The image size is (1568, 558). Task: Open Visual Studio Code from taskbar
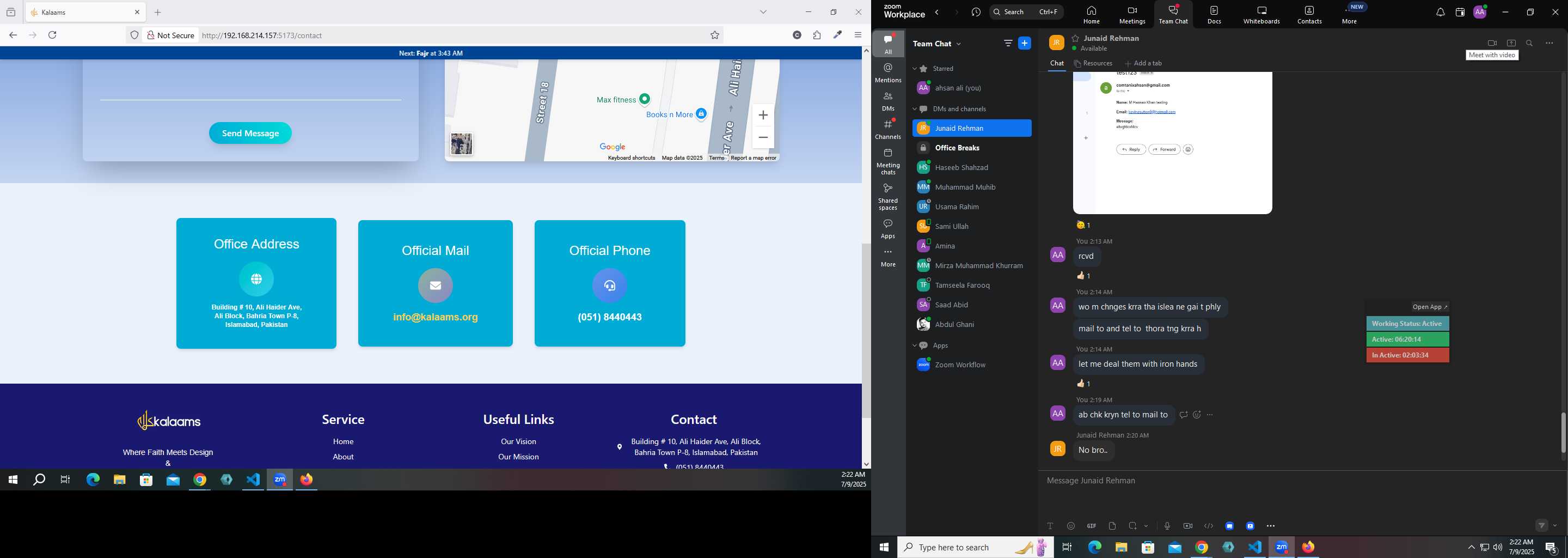click(x=1255, y=547)
